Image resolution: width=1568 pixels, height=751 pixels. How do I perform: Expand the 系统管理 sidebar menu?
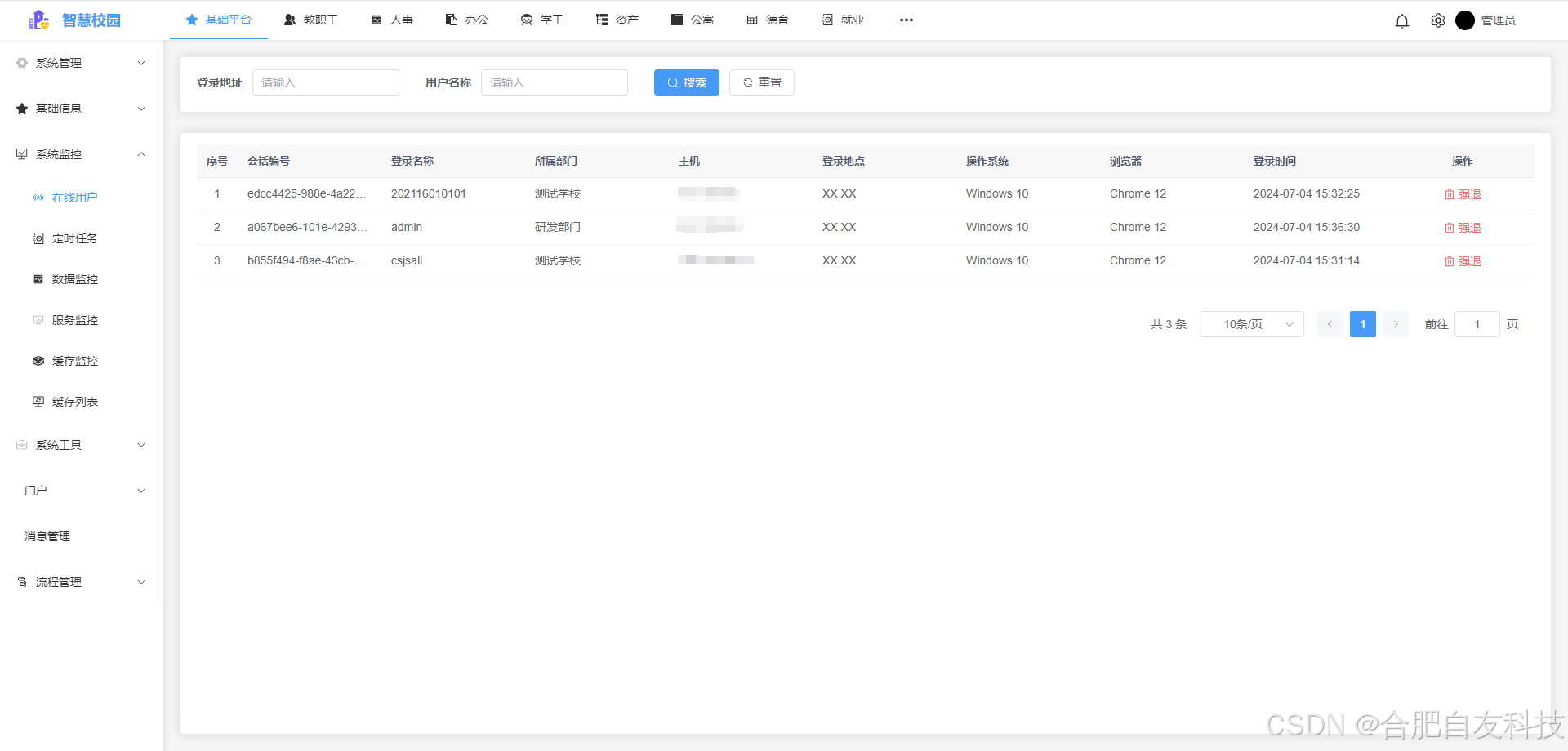pyautogui.click(x=81, y=63)
